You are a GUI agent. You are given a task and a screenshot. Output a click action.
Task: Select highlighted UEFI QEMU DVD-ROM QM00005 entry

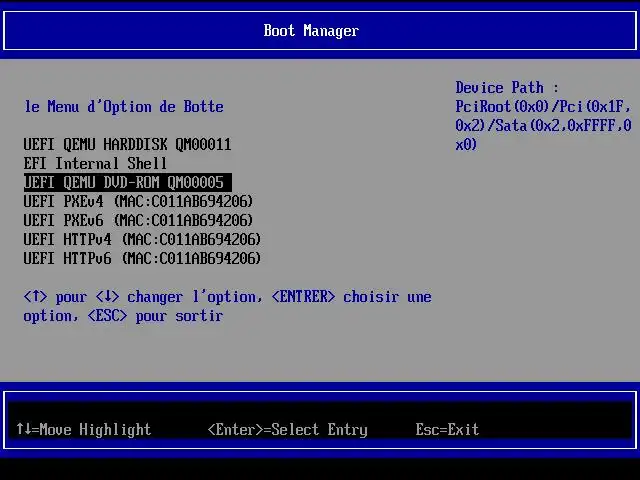pos(127,182)
